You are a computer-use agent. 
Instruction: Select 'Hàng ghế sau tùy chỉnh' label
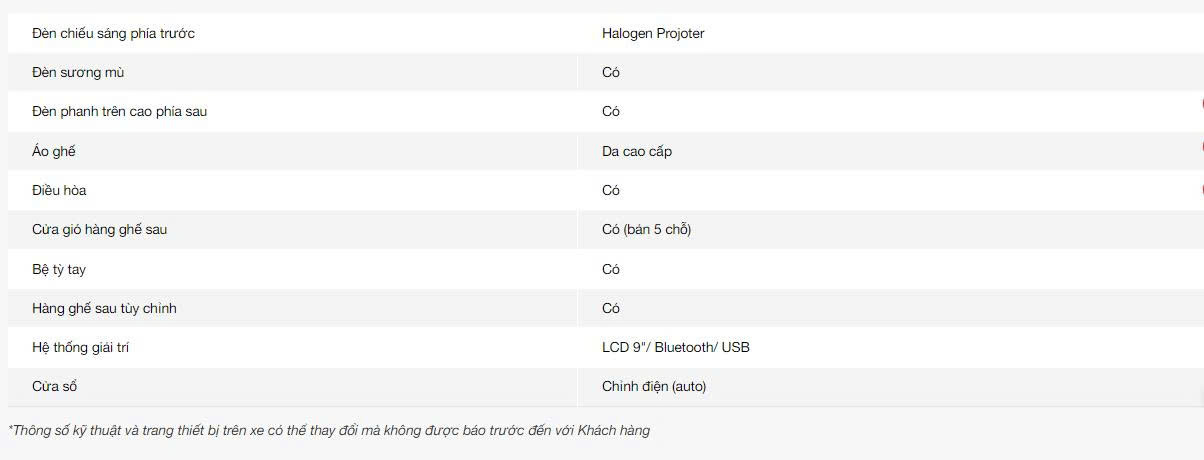(104, 308)
